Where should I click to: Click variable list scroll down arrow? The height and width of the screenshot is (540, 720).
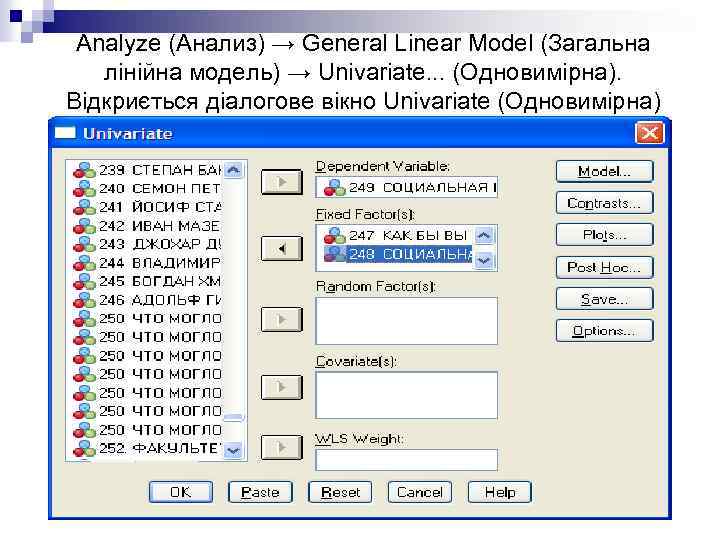pos(233,450)
